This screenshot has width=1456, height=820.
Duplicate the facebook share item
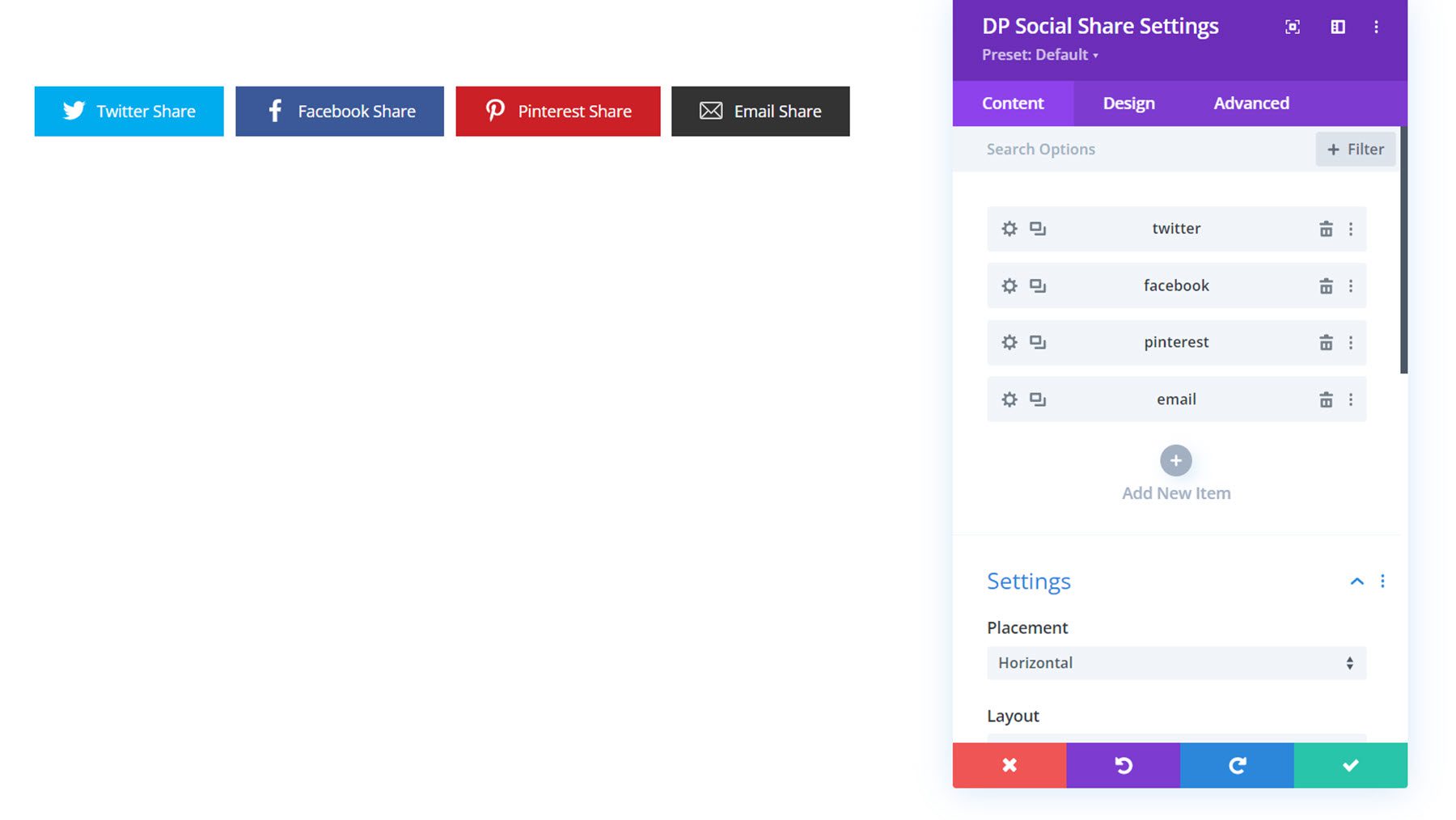pos(1038,285)
